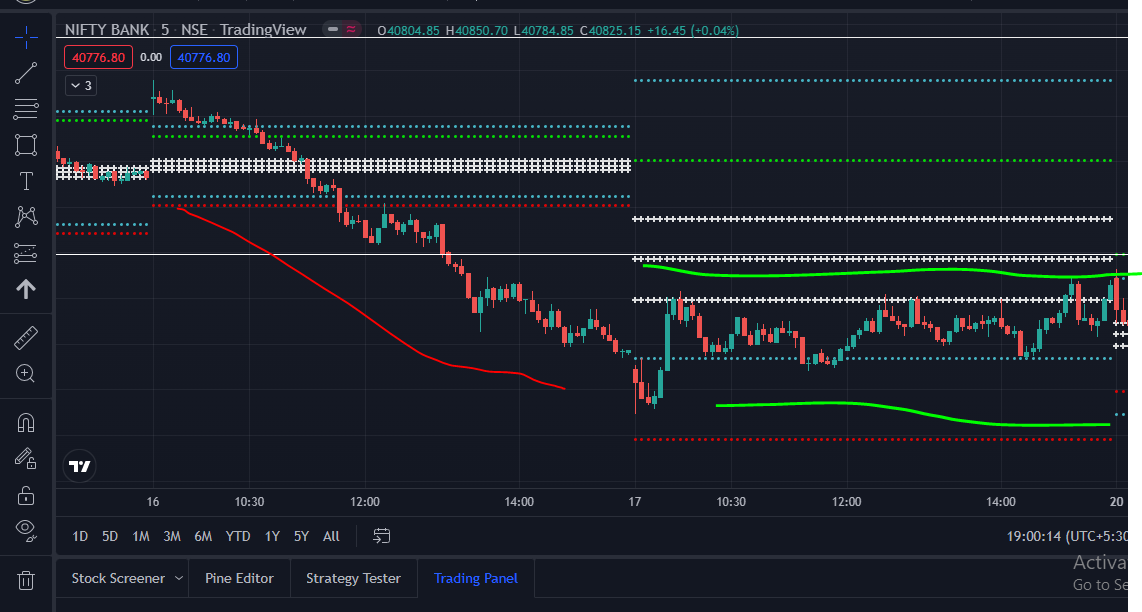Set chart range to 1D
This screenshot has width=1142, height=612.
(80, 536)
